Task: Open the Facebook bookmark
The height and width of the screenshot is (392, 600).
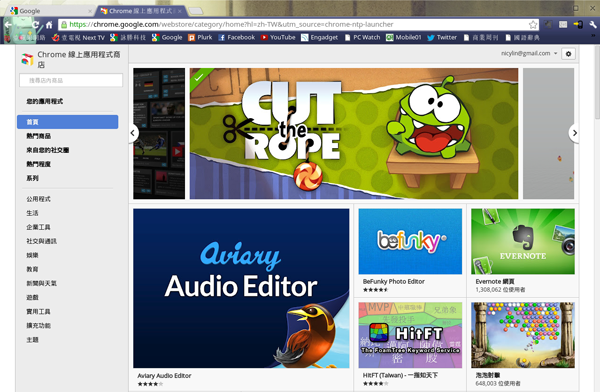Action: [236, 38]
